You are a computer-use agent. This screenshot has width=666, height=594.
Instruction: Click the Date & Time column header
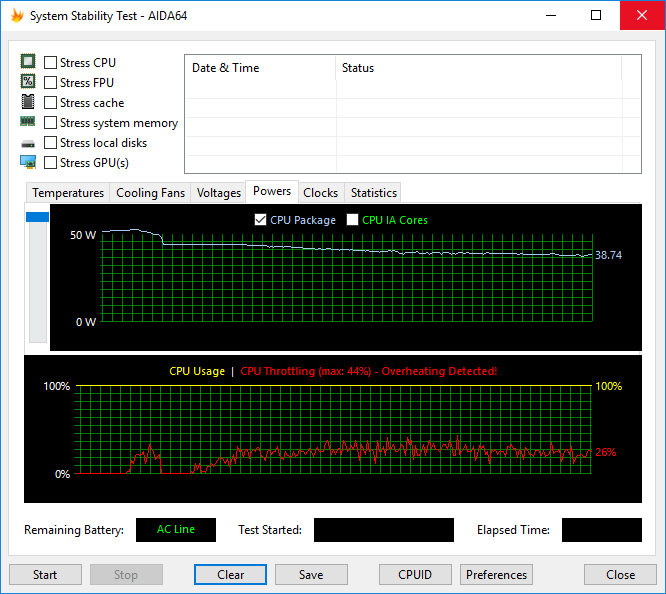(x=260, y=68)
